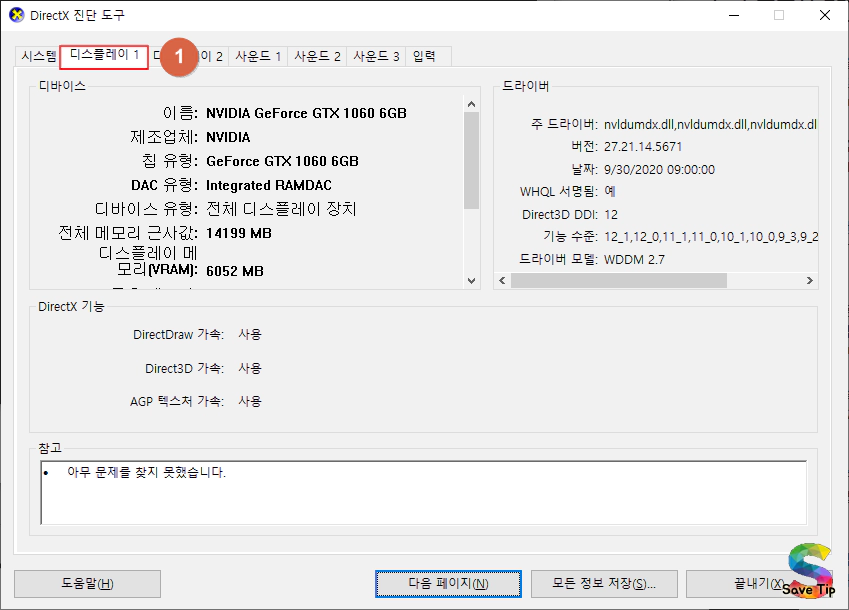Click the 14199 MB memory value

tap(239, 233)
